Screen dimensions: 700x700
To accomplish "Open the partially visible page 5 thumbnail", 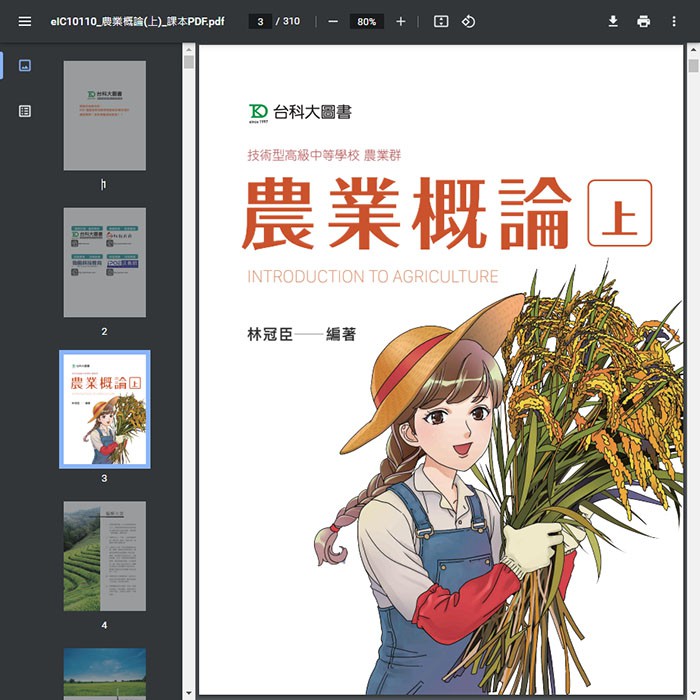I will 104,673.
